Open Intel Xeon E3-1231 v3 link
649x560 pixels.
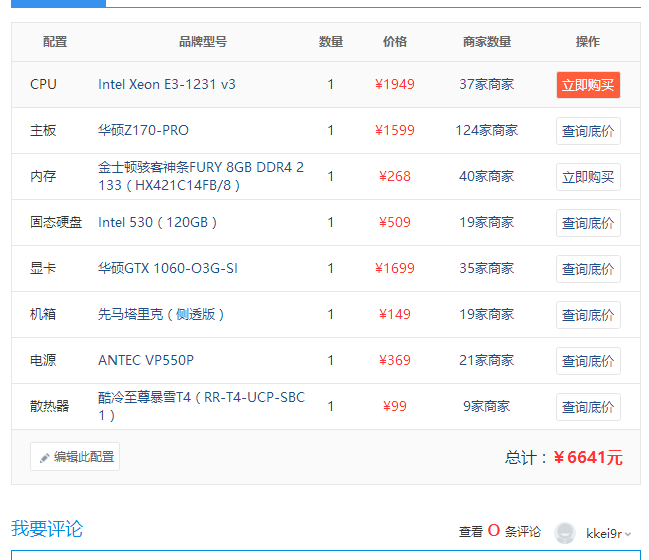(166, 84)
